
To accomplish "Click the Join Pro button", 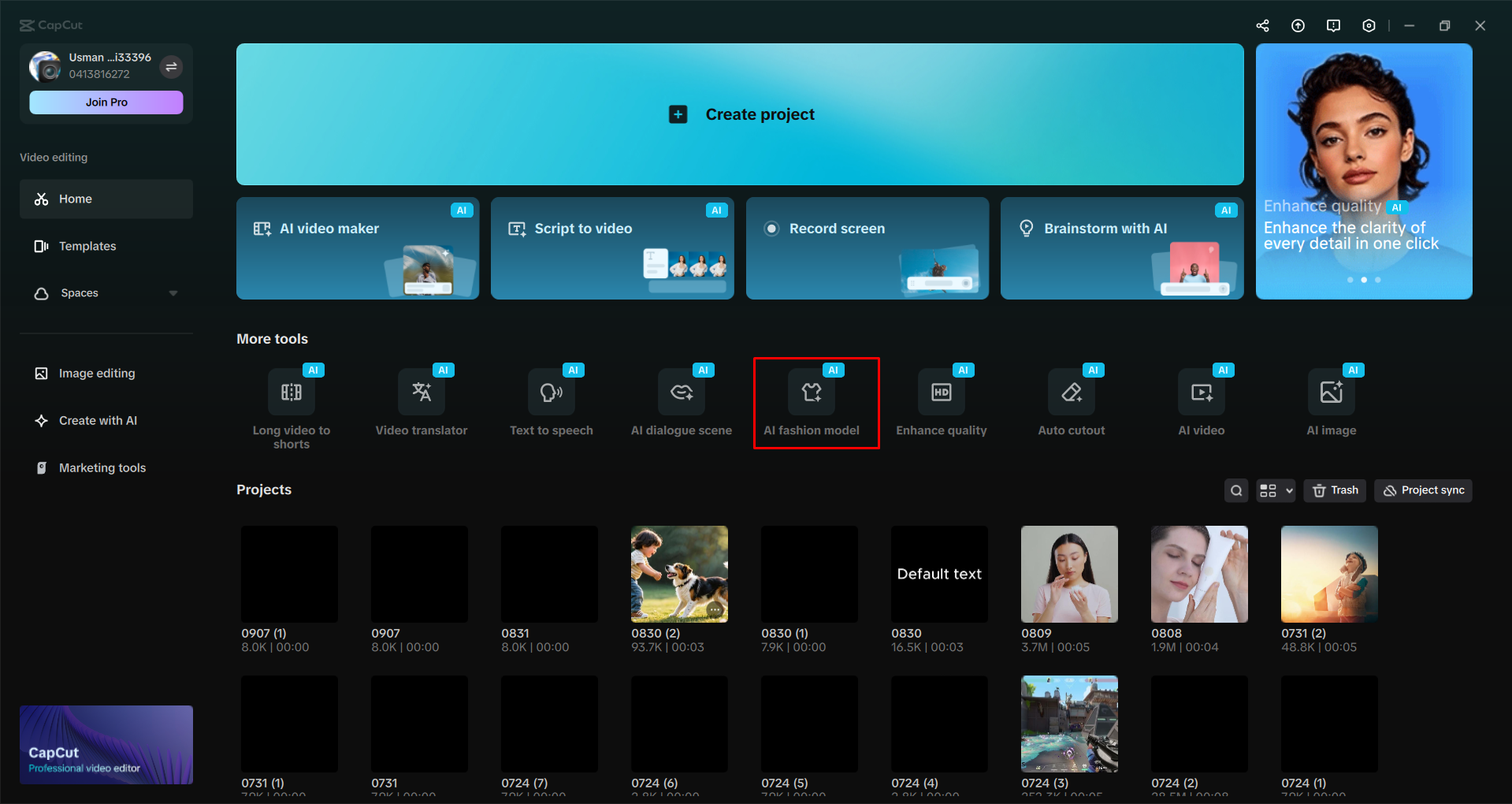I will tap(106, 102).
